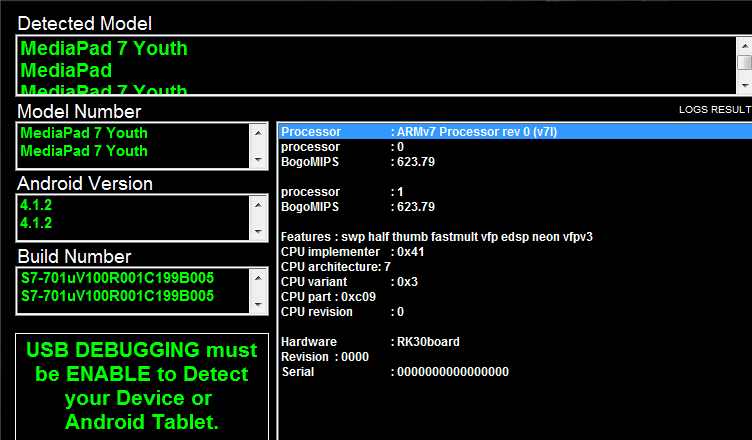The height and width of the screenshot is (440, 752).
Task: Select first 'MediaPad 7 Youth' in Detected Model
Action: tap(104, 48)
